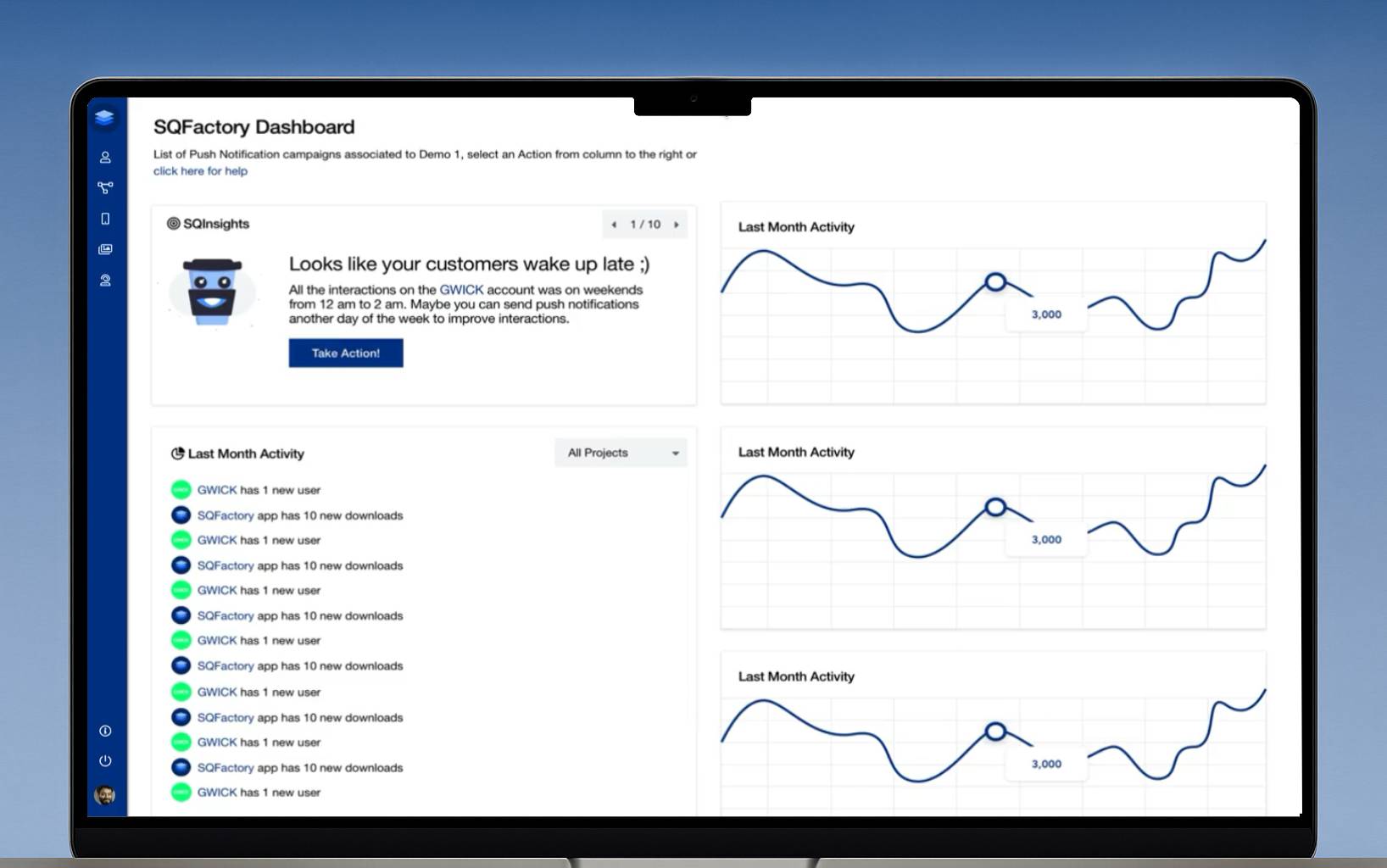Click the power logout icon
This screenshot has height=868, width=1387.
pyautogui.click(x=105, y=760)
